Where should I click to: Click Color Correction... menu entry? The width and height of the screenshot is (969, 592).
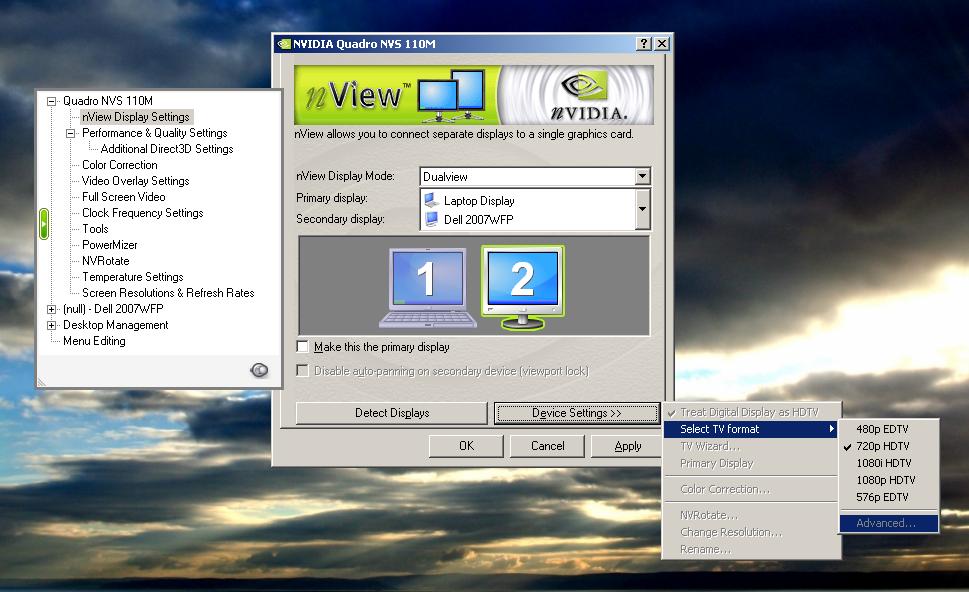pos(750,489)
